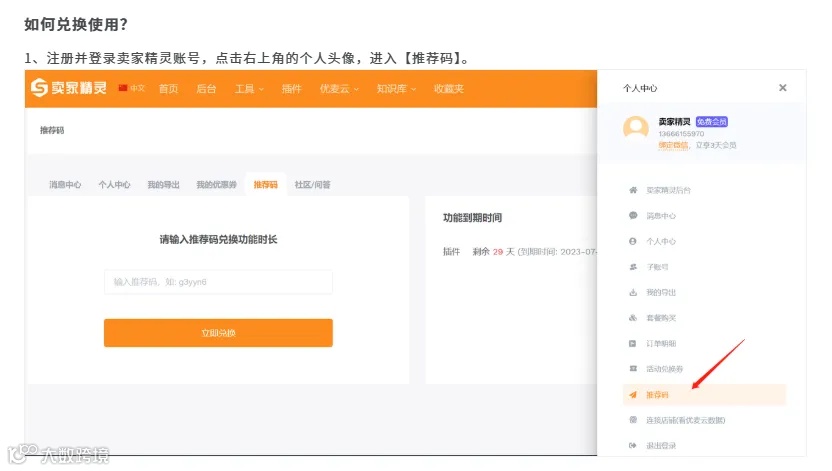The image size is (832, 471).
Task: Switch to the 个人中心 tab
Action: [x=114, y=185]
